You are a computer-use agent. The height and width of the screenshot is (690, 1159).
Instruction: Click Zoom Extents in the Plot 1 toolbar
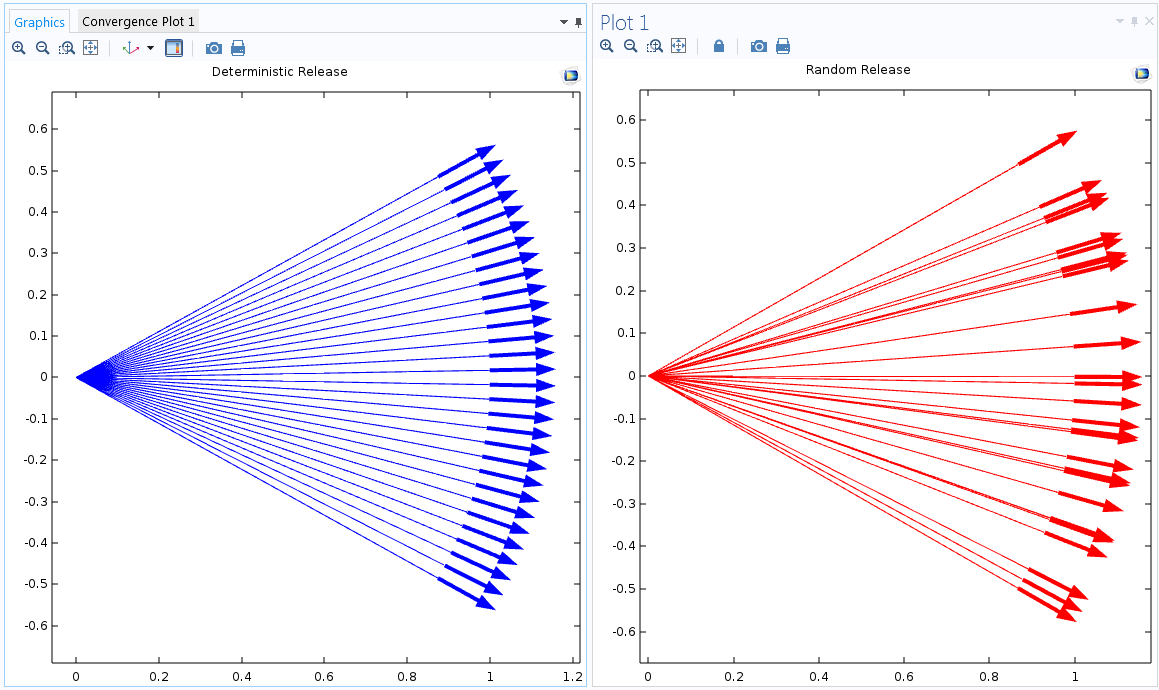pos(678,46)
